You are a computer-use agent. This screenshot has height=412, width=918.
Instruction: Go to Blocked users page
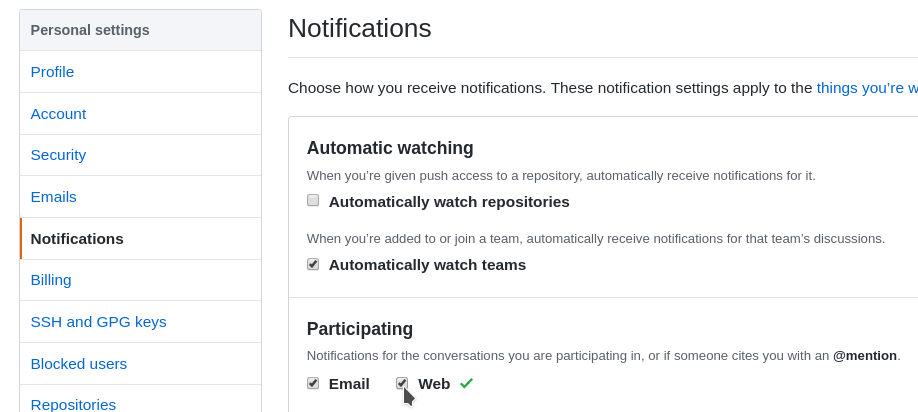79,364
